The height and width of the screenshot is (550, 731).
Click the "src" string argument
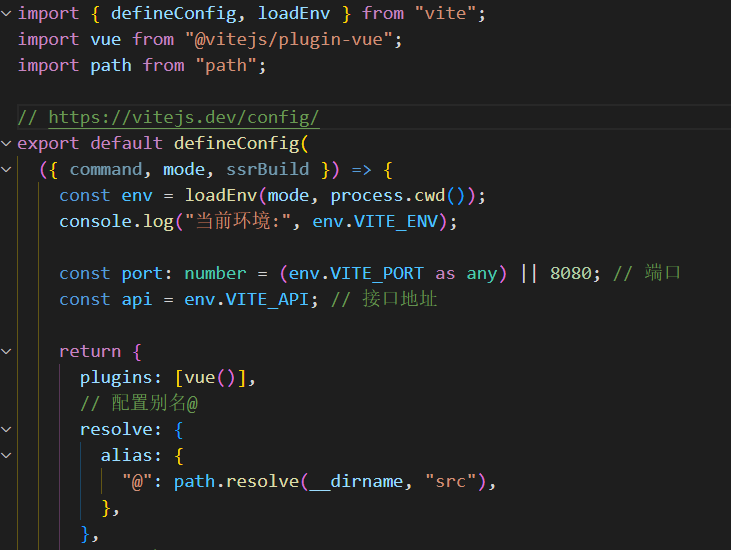(451, 481)
